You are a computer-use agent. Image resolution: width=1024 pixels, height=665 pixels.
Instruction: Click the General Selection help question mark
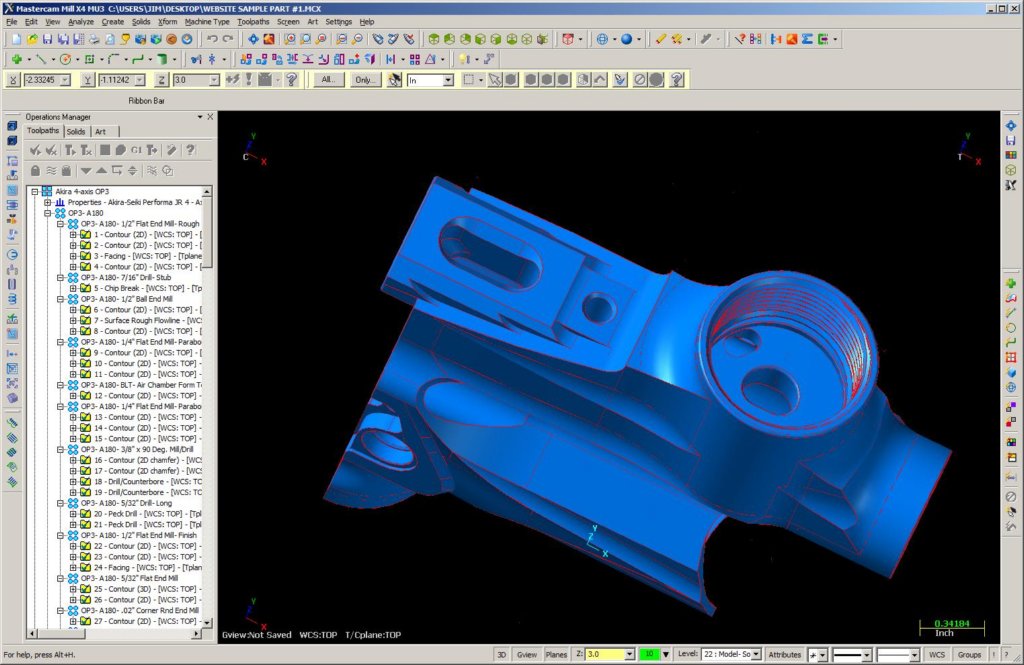coord(677,80)
